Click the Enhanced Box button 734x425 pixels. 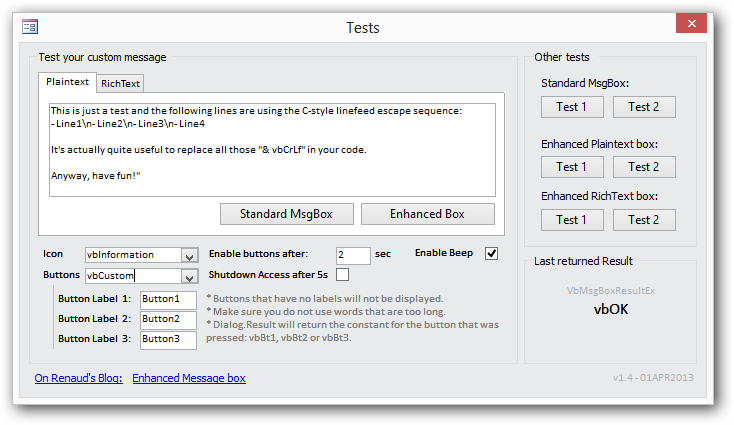pos(427,214)
